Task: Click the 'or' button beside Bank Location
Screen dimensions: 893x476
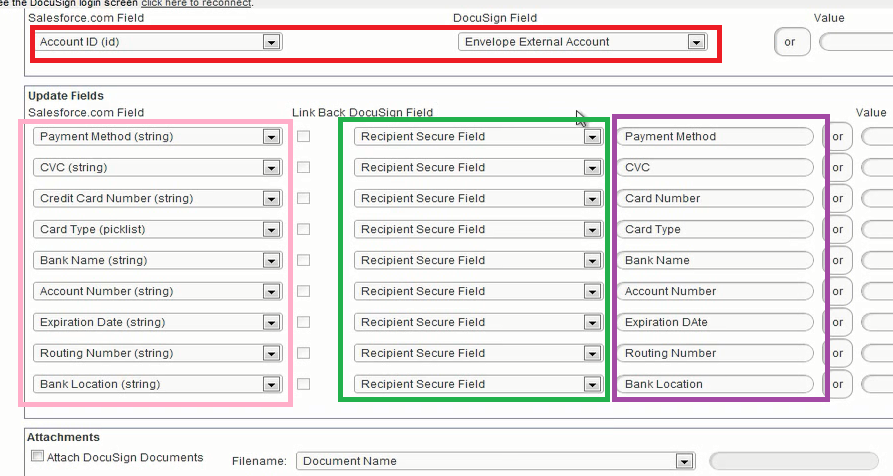Action: (x=838, y=385)
